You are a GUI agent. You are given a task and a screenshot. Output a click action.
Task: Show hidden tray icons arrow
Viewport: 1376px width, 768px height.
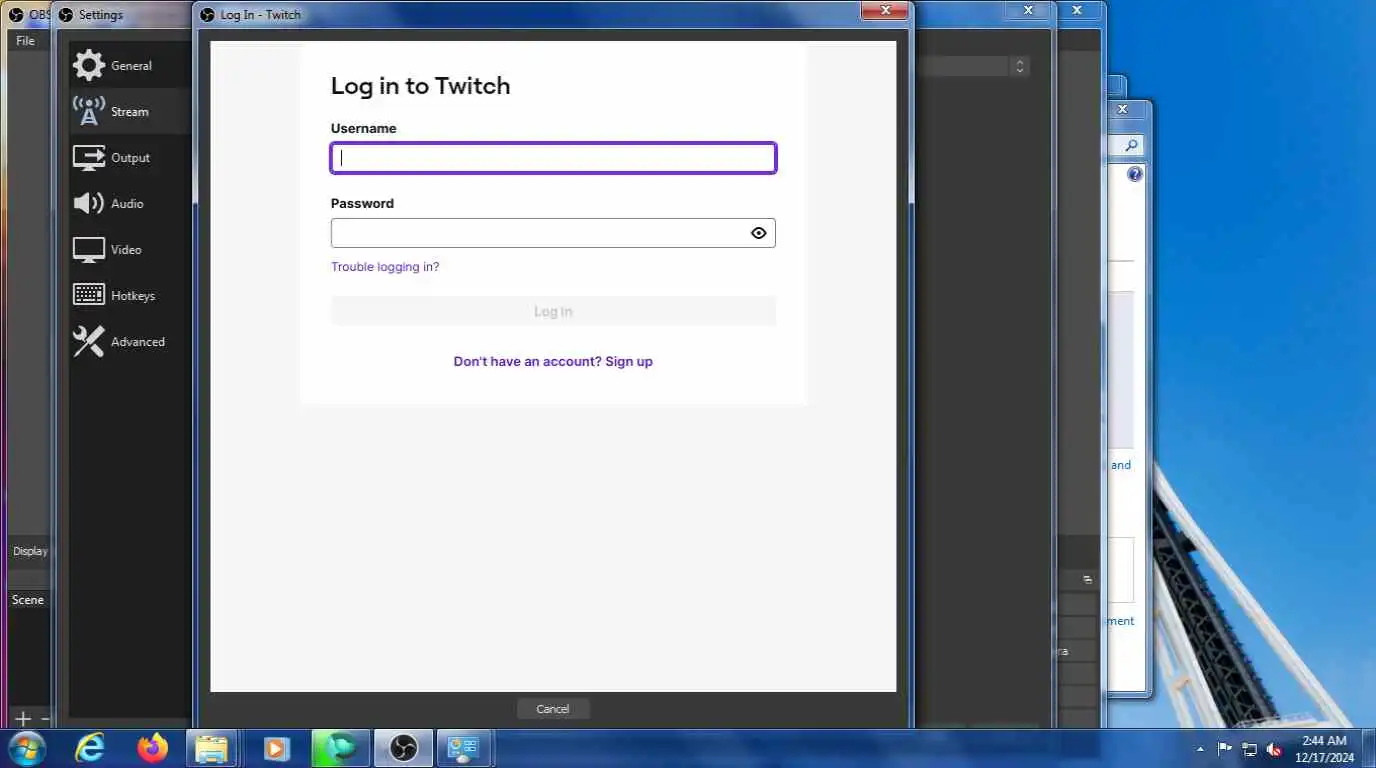(1200, 749)
